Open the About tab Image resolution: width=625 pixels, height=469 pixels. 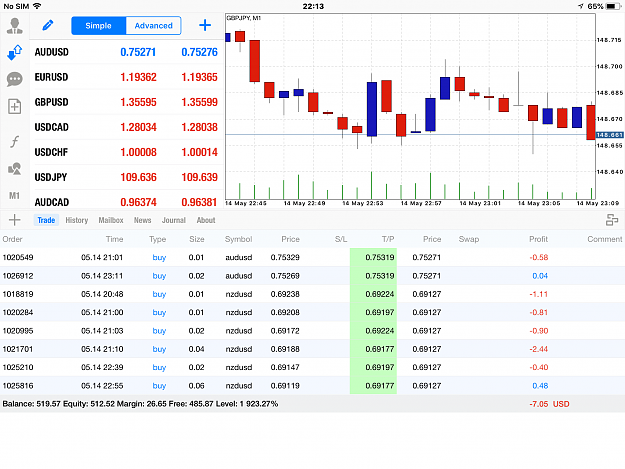click(206, 220)
